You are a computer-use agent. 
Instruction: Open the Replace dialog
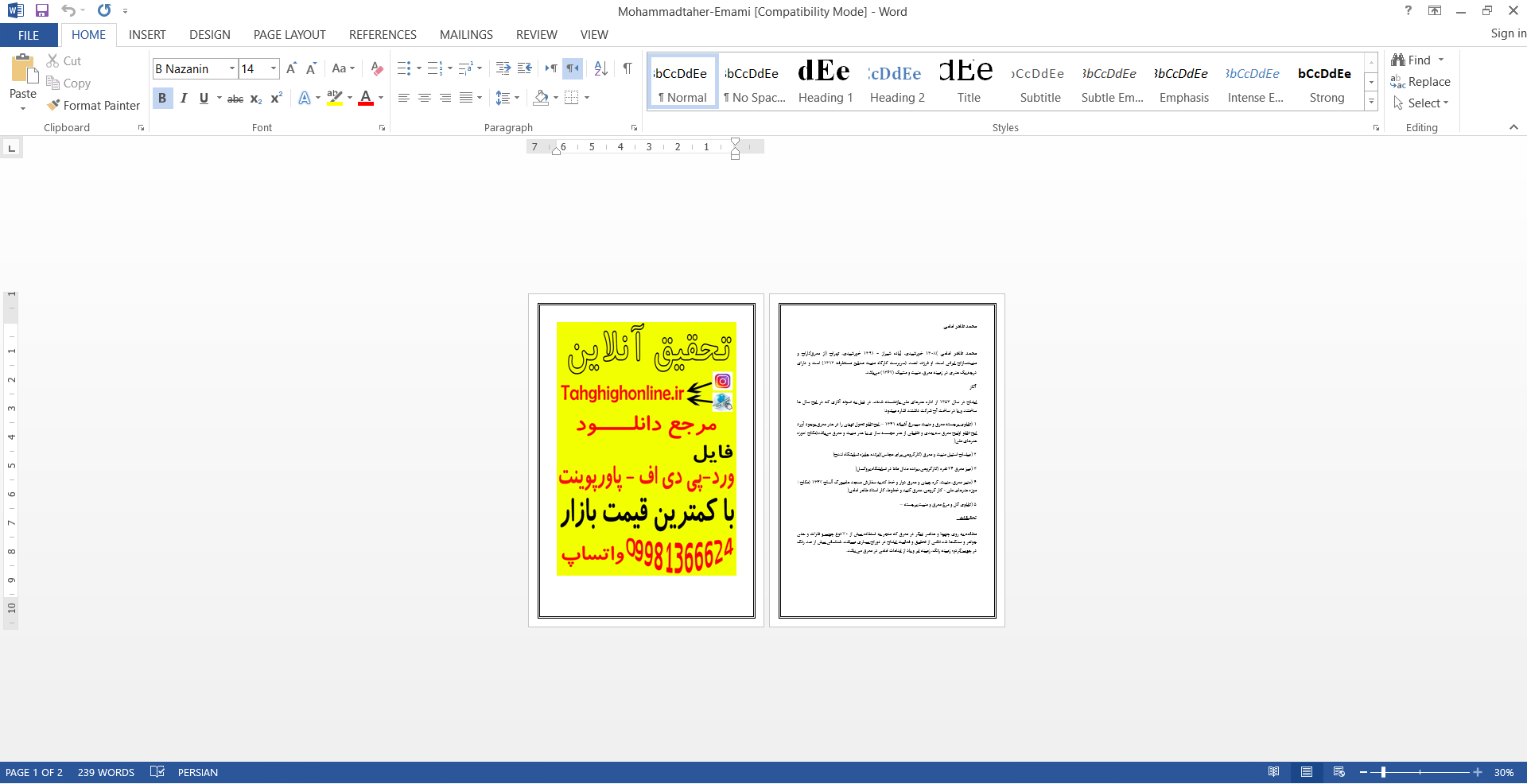click(x=1420, y=82)
